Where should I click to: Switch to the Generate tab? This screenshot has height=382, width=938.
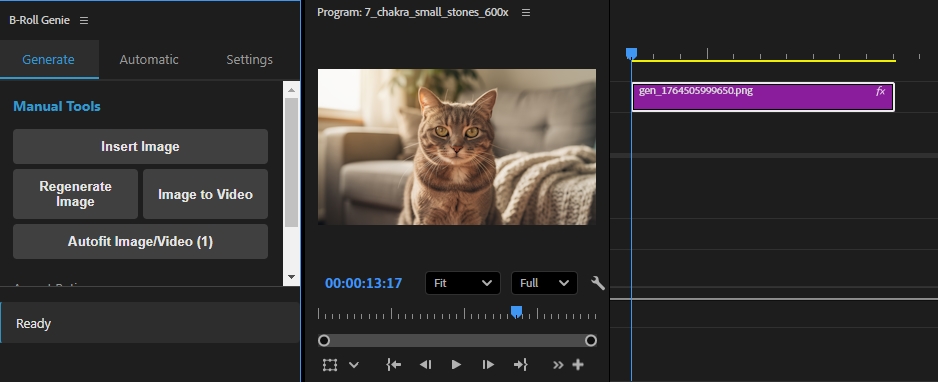[48, 59]
